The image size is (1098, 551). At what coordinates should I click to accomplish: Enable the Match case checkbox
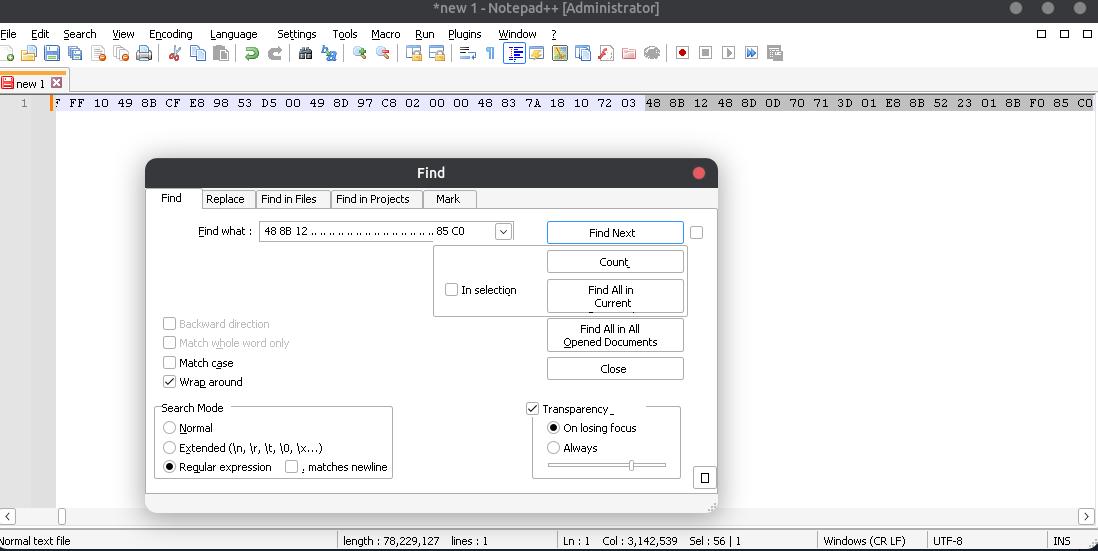(169, 362)
